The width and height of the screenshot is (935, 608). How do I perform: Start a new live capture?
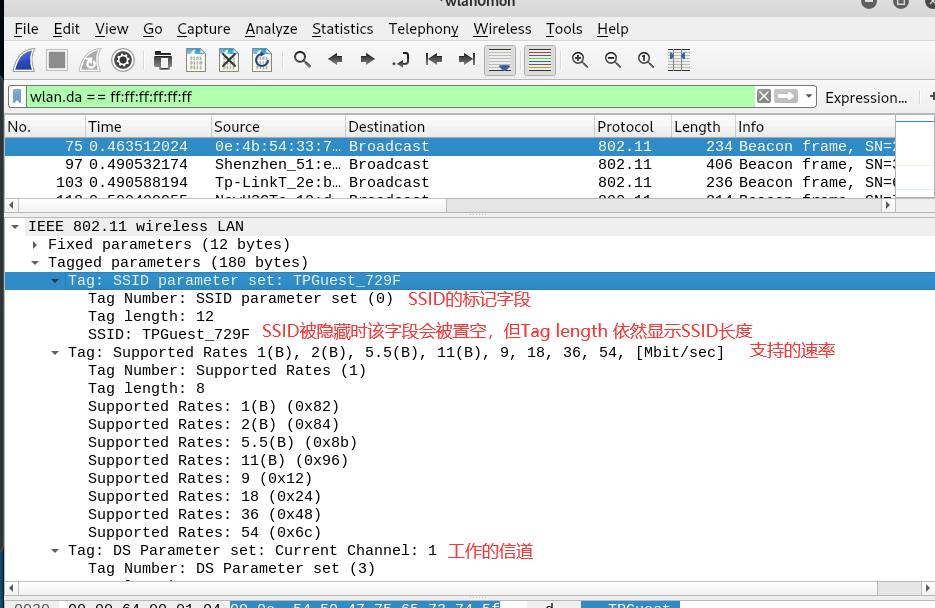coord(24,60)
